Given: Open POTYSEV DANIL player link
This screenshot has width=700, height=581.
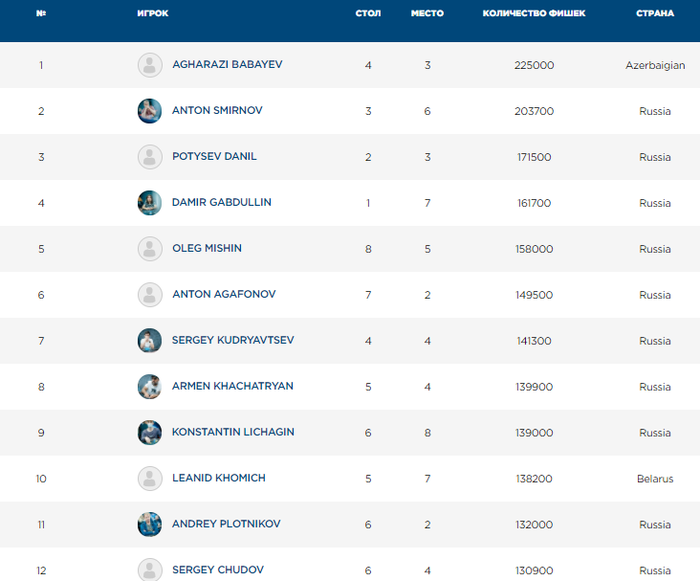Looking at the screenshot, I should (214, 157).
